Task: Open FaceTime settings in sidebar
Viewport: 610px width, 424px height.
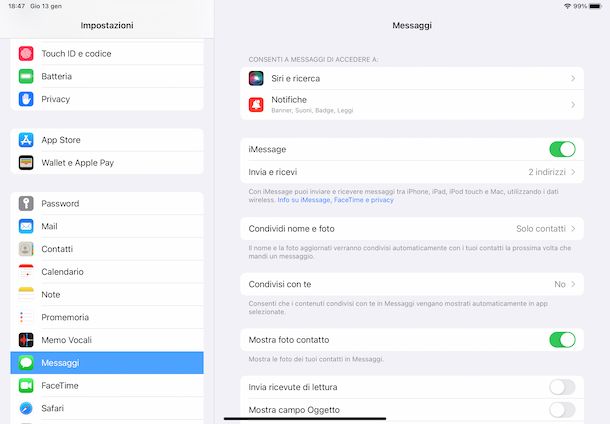Action: [107, 385]
